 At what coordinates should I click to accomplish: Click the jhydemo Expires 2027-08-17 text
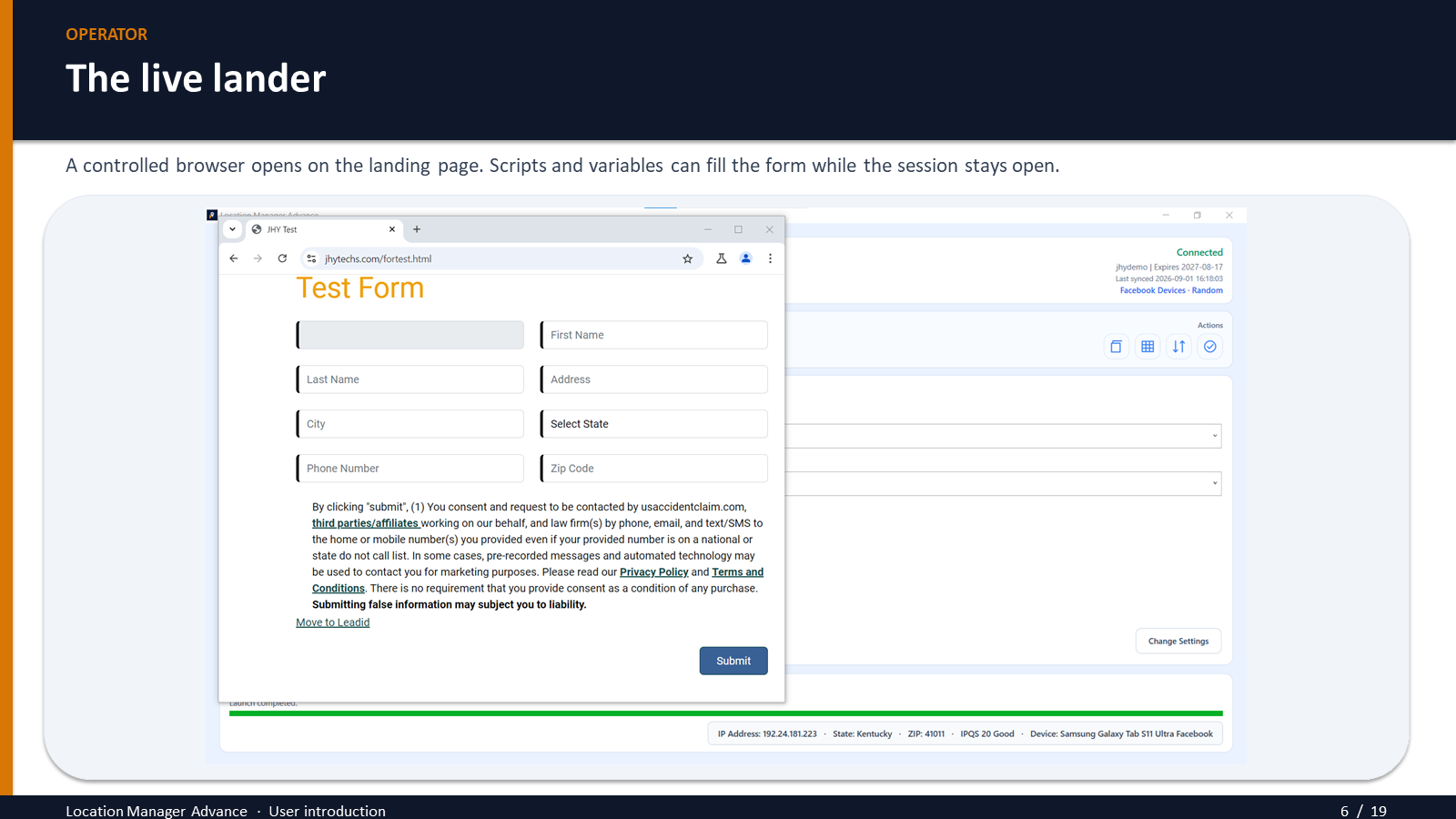click(1169, 268)
